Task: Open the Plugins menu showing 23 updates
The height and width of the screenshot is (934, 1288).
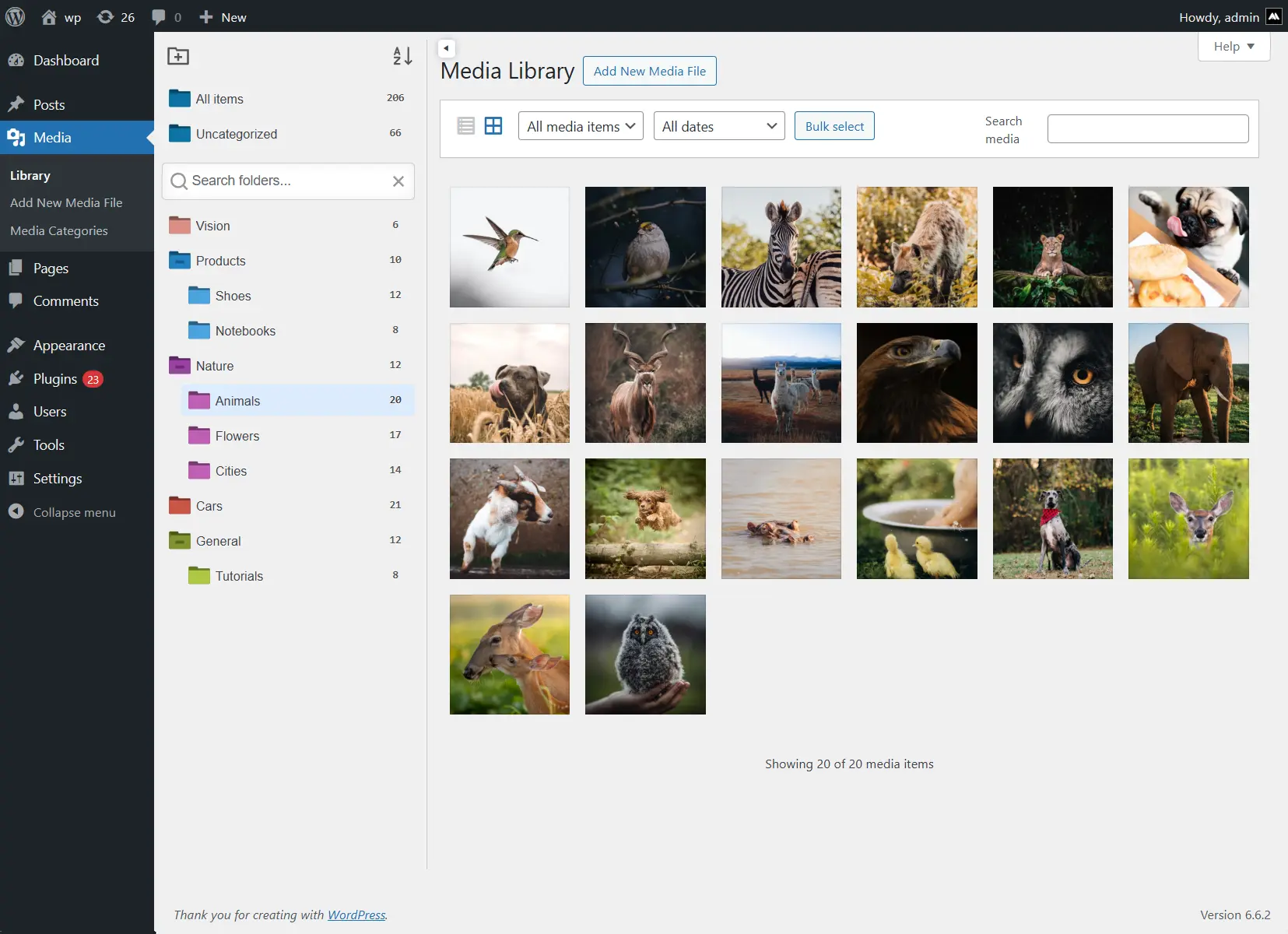Action: 54,378
